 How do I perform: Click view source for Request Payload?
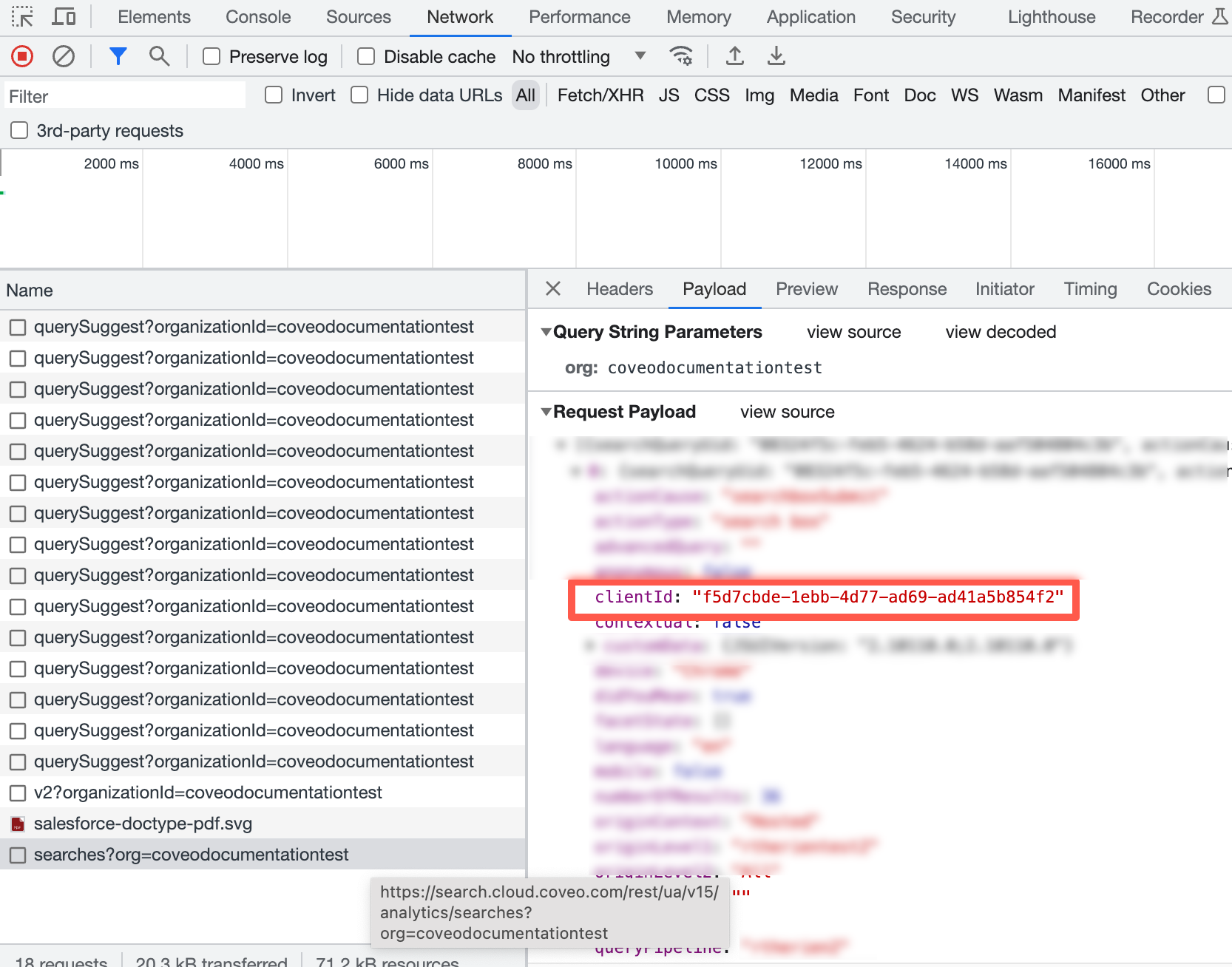[x=787, y=412]
